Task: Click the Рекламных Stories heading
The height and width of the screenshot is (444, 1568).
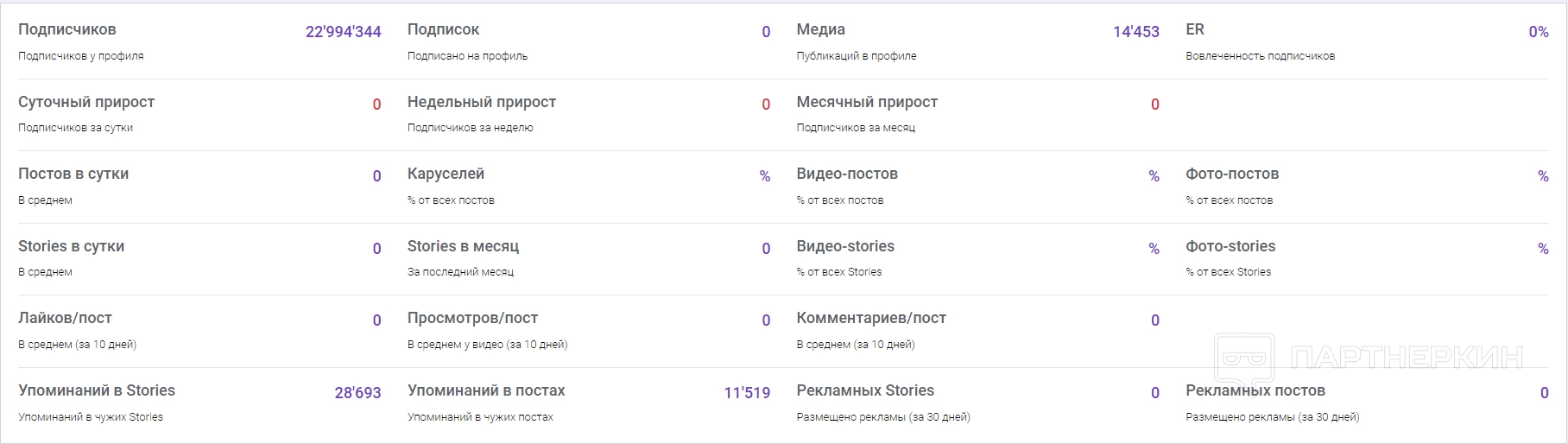Action: pyautogui.click(x=864, y=390)
